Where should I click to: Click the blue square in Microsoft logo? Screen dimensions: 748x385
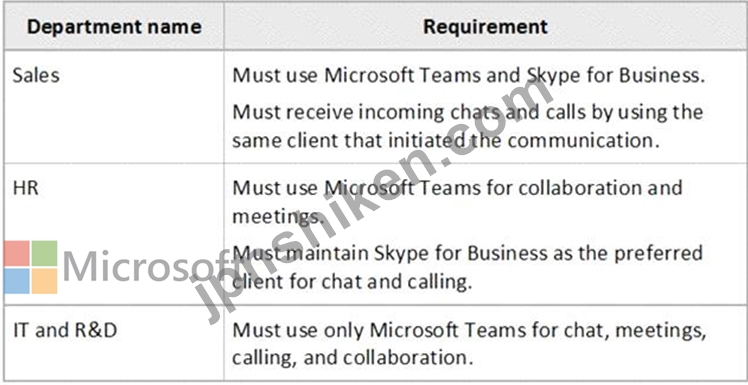coord(17,281)
